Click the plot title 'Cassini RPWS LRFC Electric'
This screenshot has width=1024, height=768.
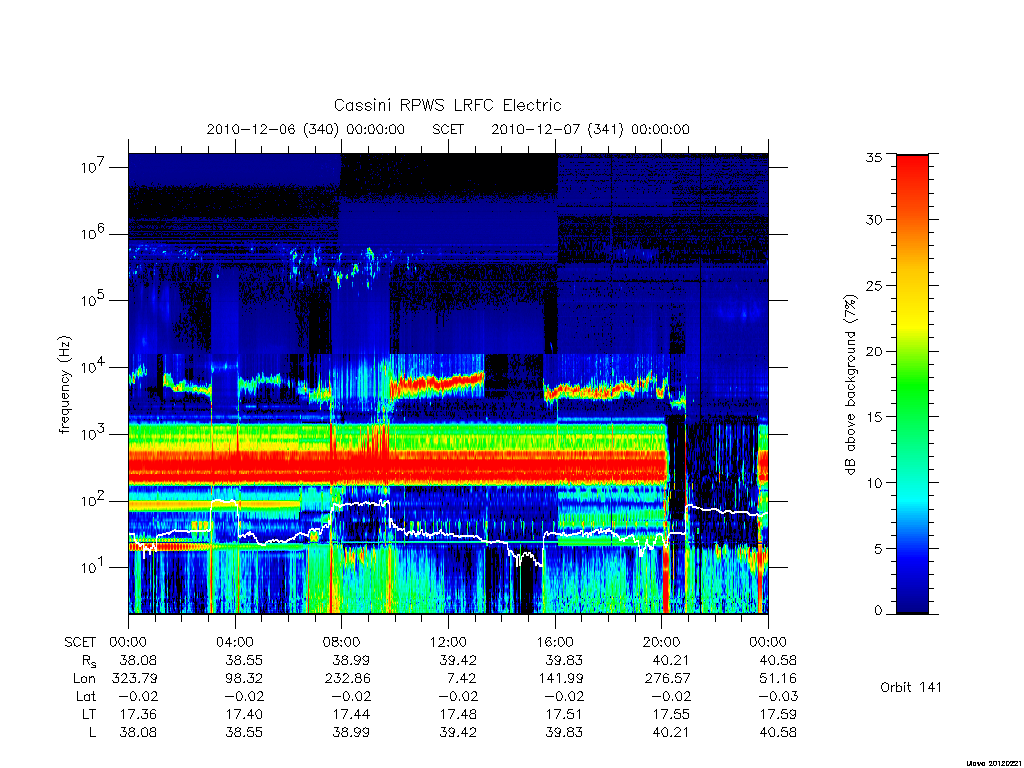[x=447, y=105]
